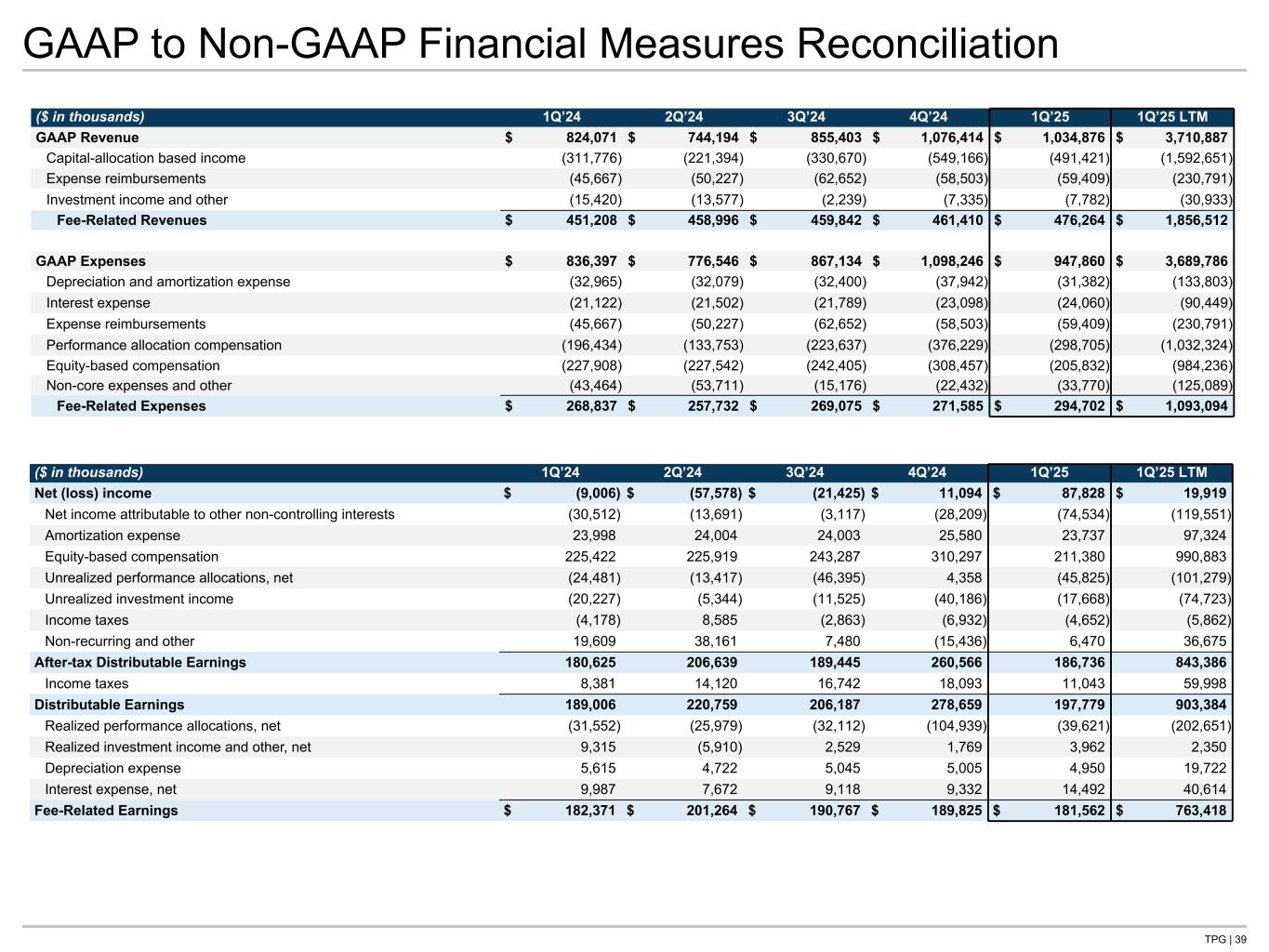
Task: Click the Non-core expenses and other label
Action: [139, 386]
